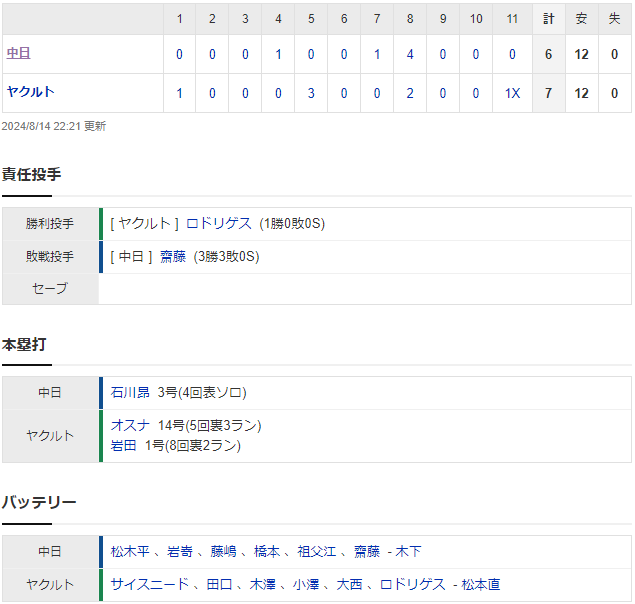Select ヤクルト total runs 7
This screenshot has height=604, width=635.
(x=548, y=93)
